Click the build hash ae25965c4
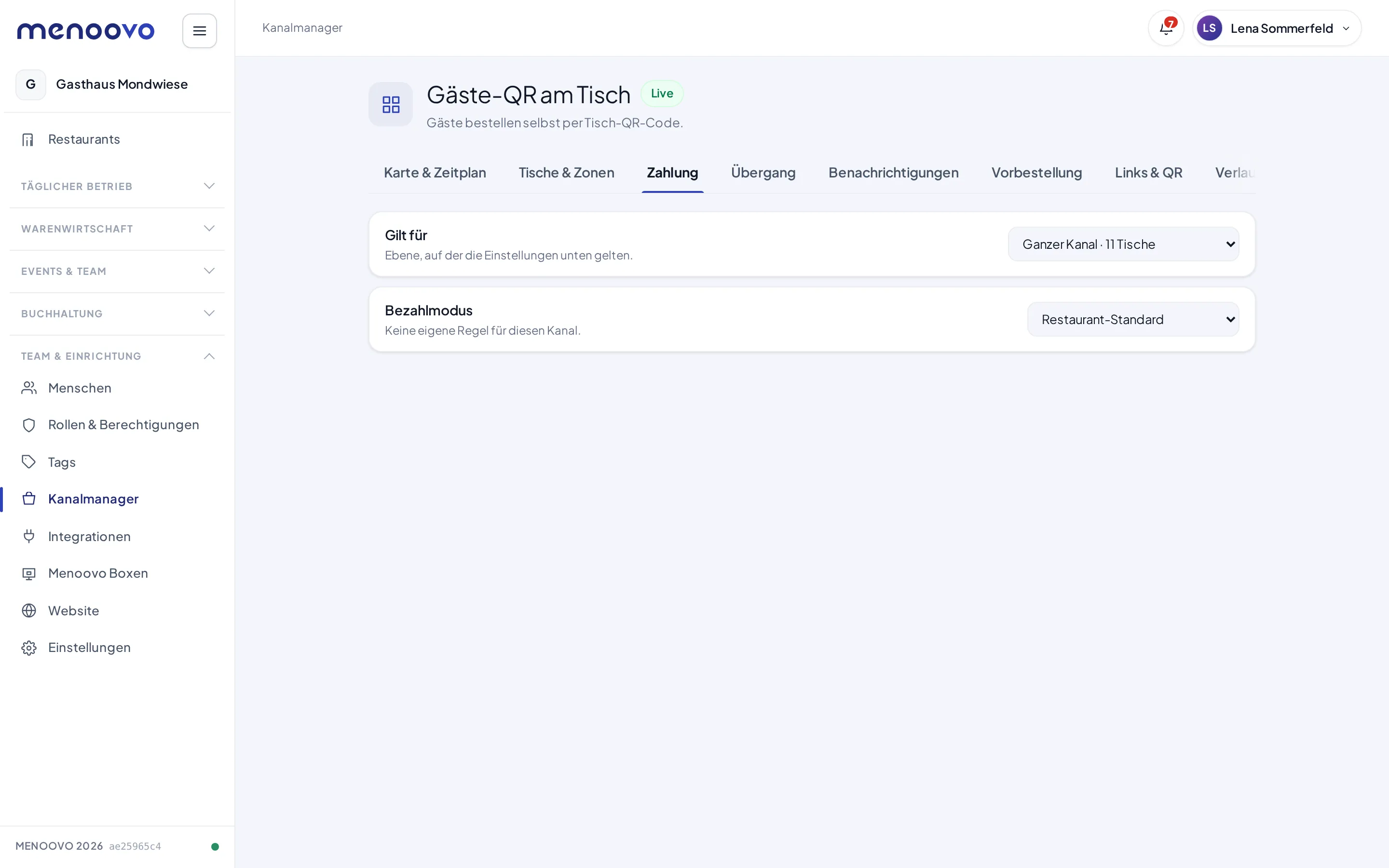This screenshot has width=1389, height=868. pos(135,846)
